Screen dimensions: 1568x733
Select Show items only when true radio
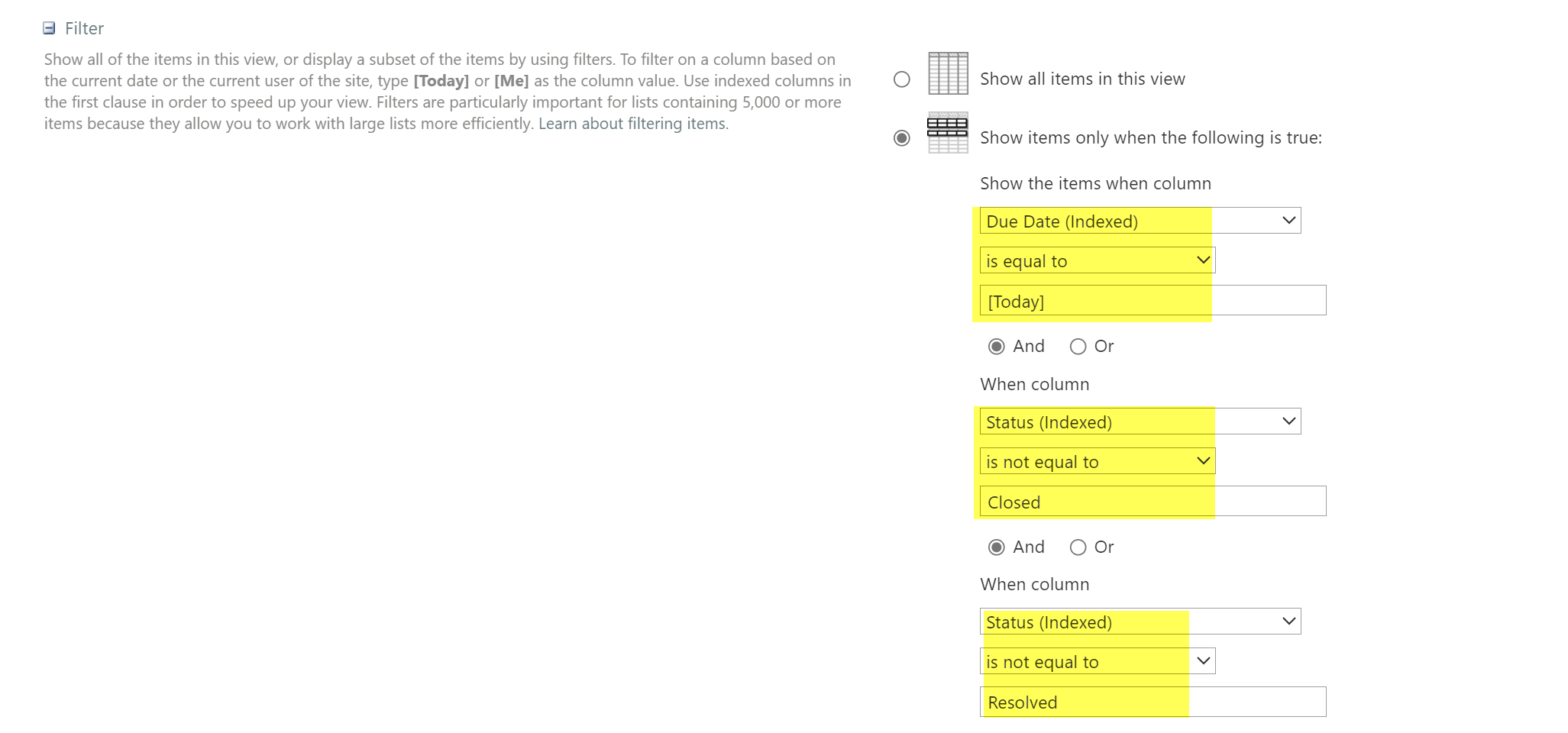pyautogui.click(x=902, y=138)
